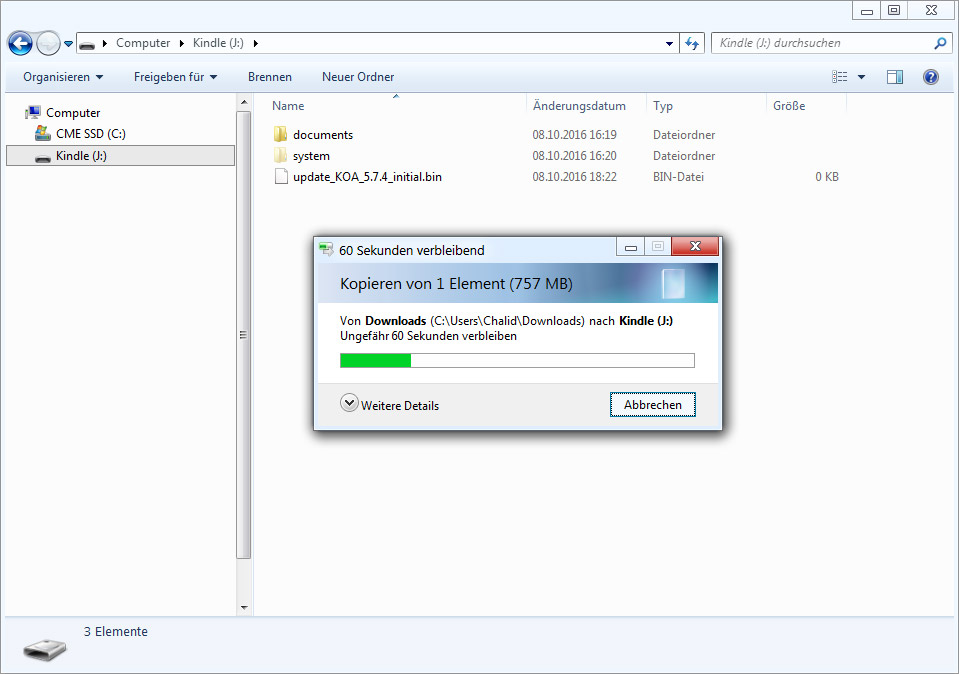Open the Organisieren dropdown menu

tap(63, 77)
